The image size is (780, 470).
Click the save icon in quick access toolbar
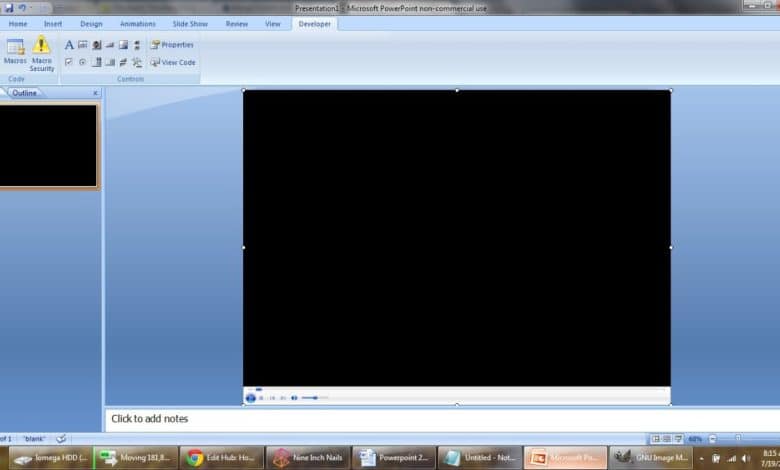point(9,7)
